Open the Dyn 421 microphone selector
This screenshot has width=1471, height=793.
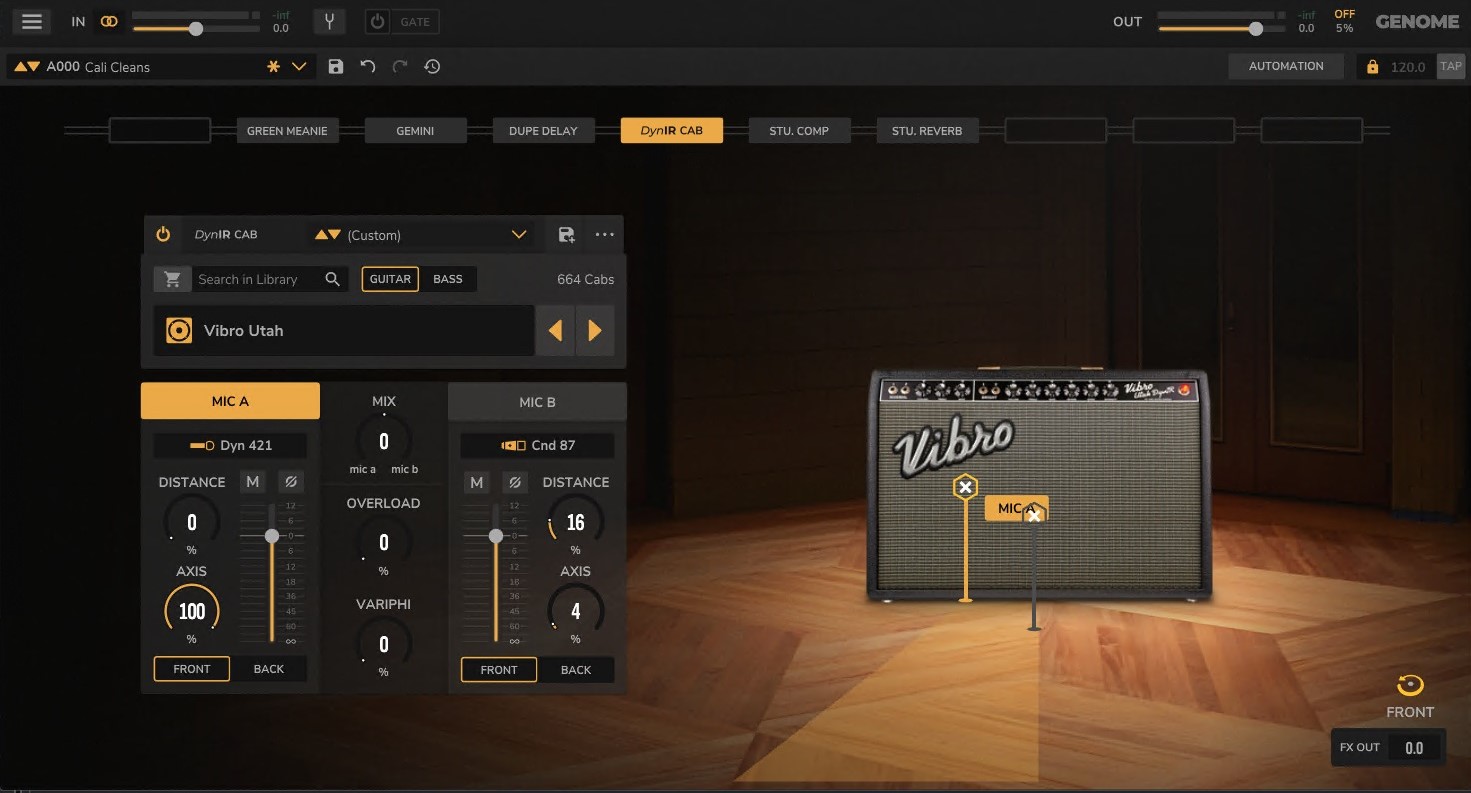pyautogui.click(x=230, y=445)
